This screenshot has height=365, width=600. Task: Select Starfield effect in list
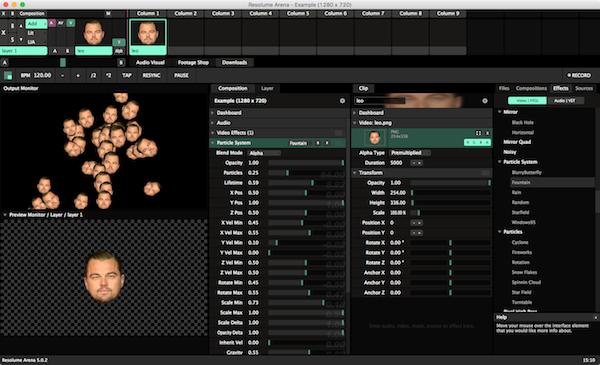click(520, 212)
